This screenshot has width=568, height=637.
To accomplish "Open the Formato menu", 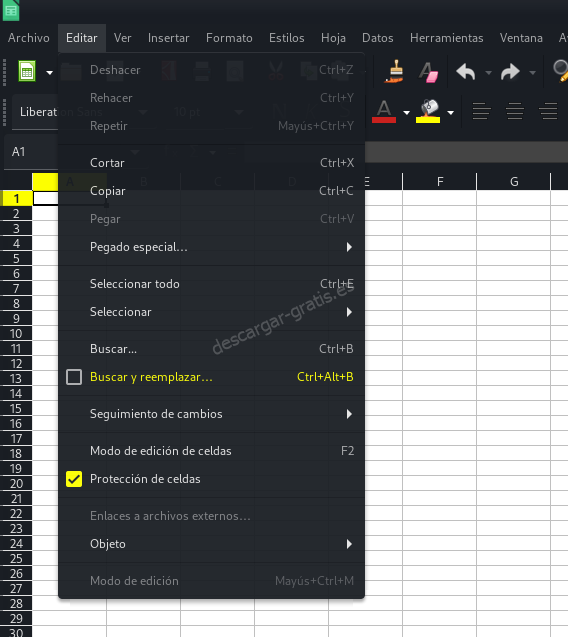I will tap(229, 38).
